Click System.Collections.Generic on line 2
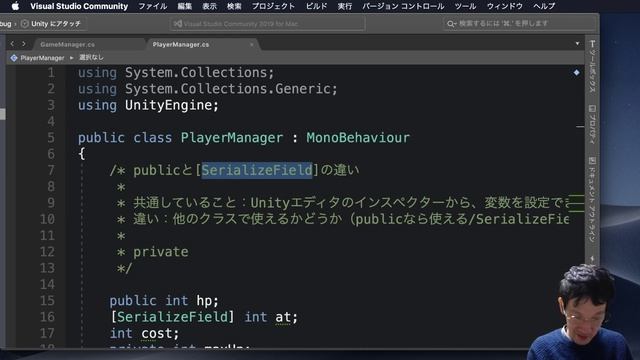 228,89
